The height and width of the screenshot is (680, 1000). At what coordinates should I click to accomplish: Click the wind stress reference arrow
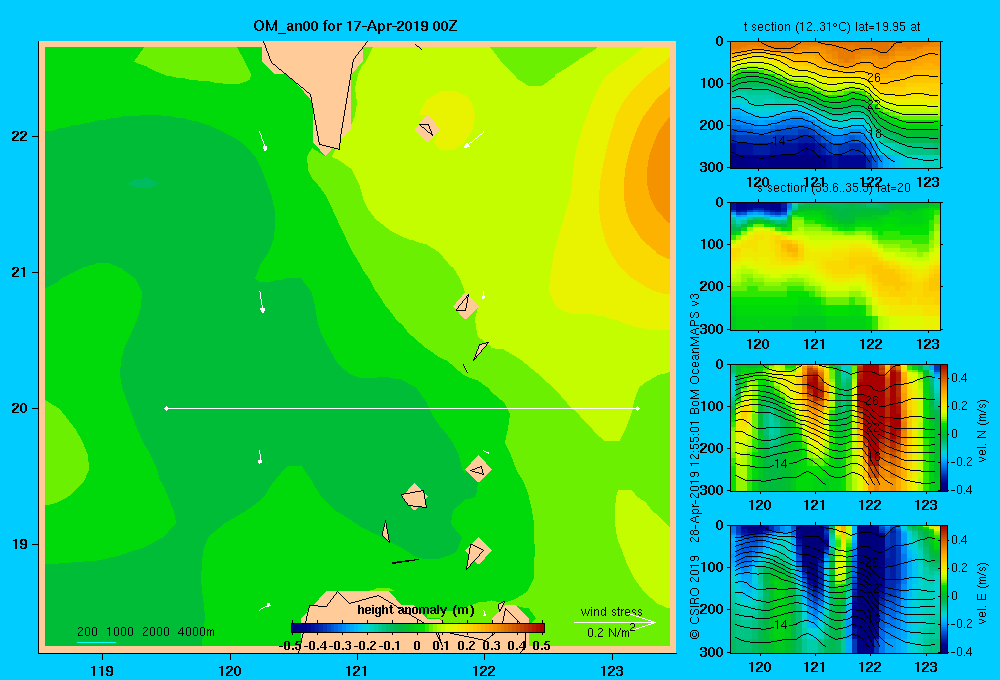tap(614, 622)
